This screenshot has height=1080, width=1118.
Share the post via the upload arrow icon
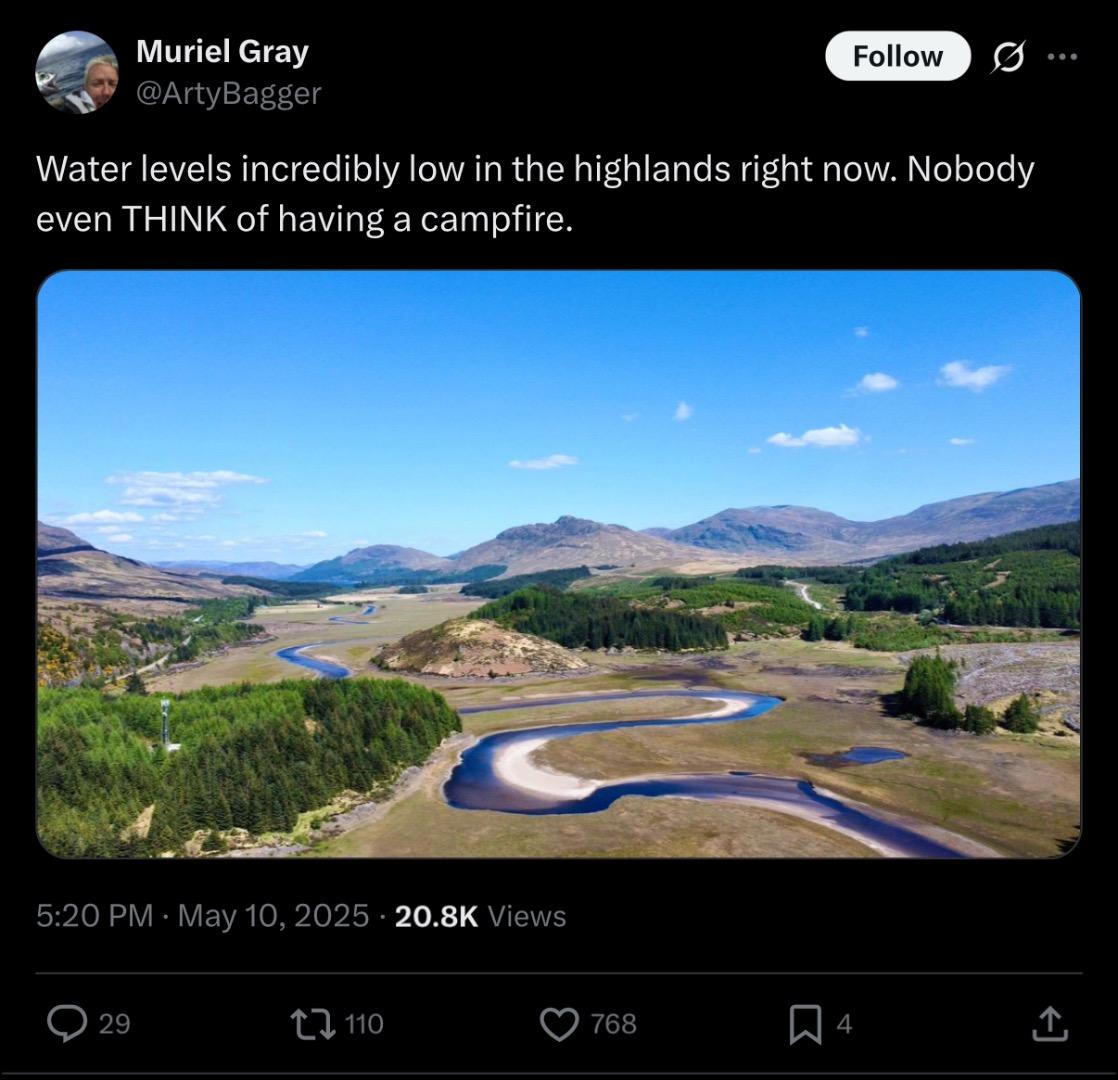pyautogui.click(x=1050, y=1024)
